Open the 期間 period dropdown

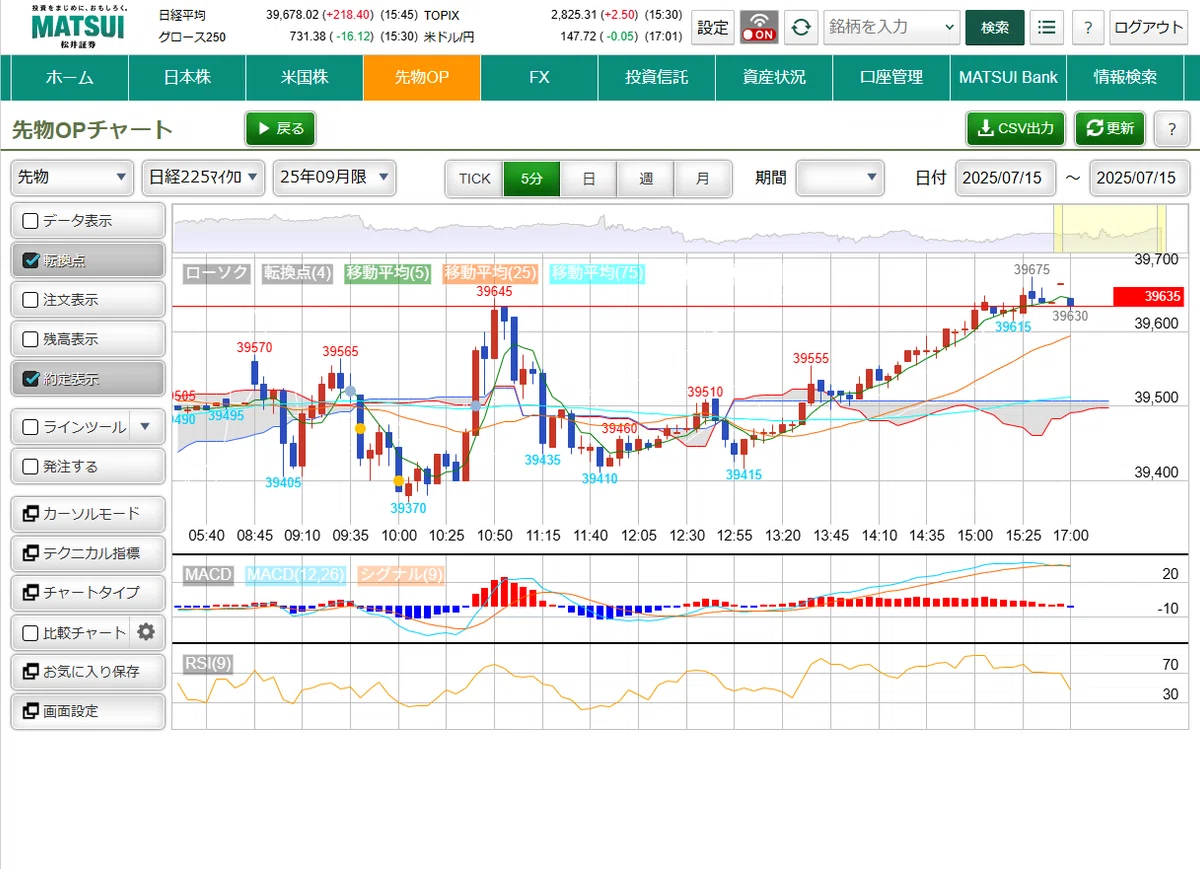[x=840, y=178]
